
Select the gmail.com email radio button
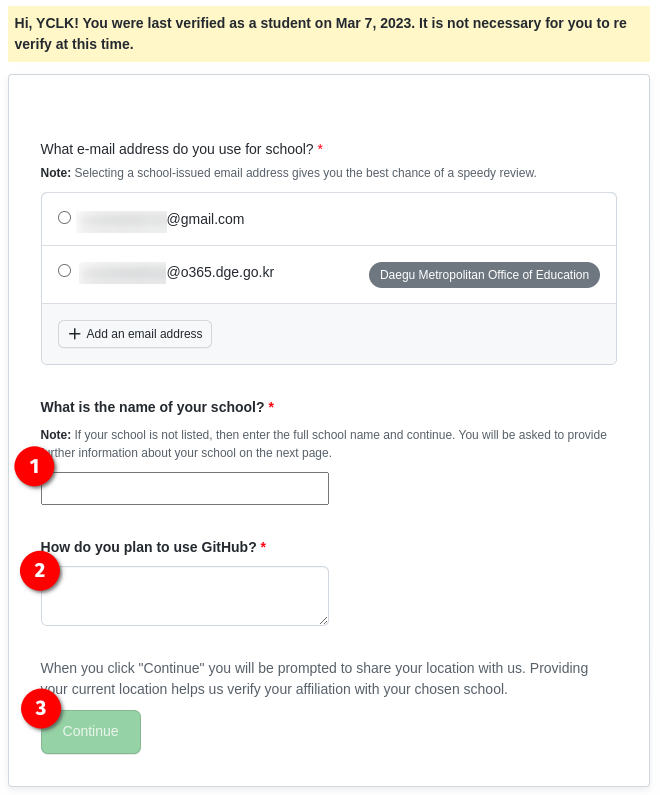coord(65,218)
